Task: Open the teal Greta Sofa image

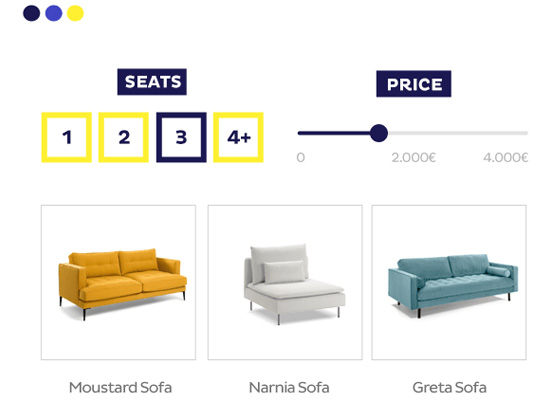Action: [449, 282]
